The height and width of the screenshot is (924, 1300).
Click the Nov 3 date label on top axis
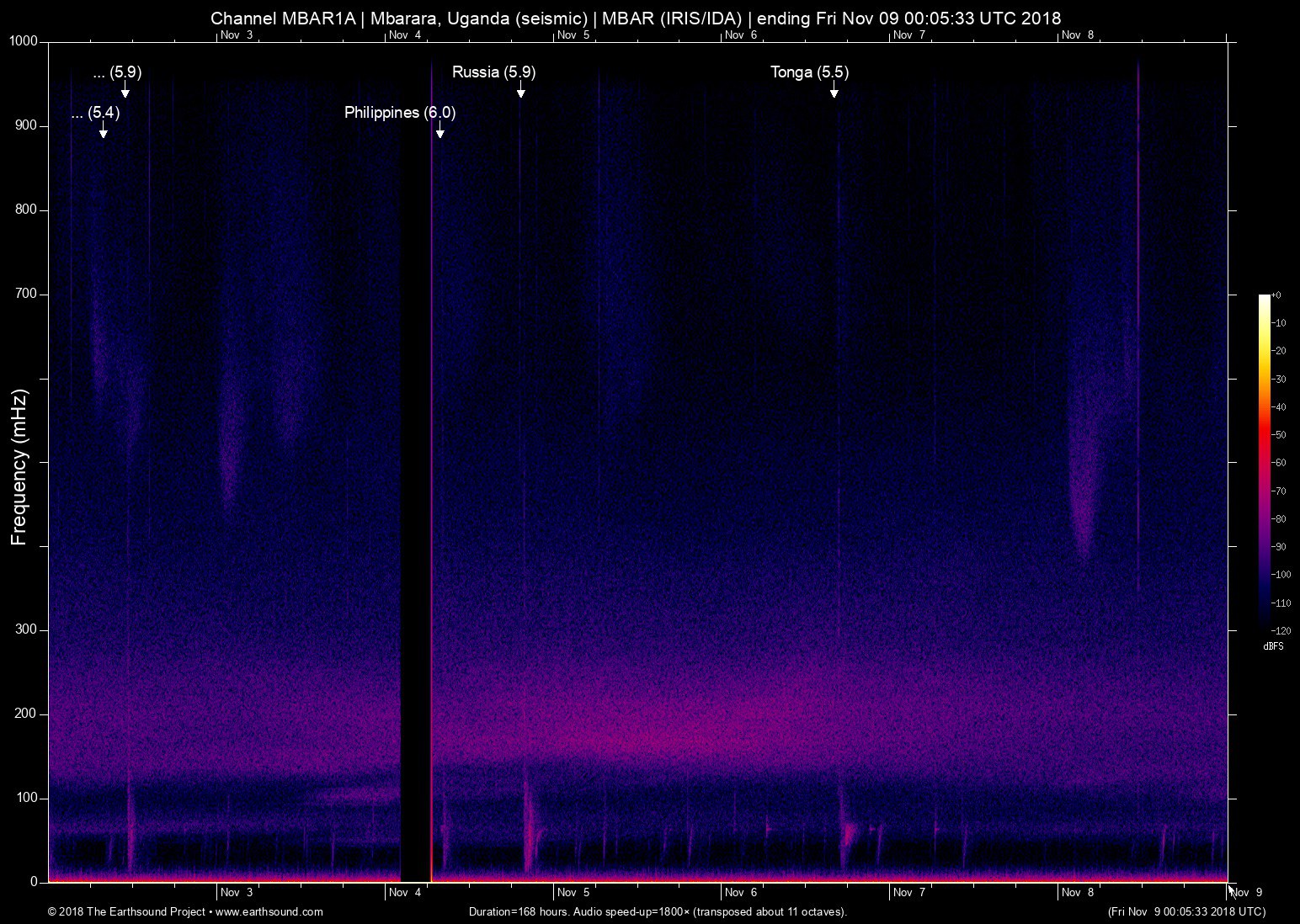[237, 35]
